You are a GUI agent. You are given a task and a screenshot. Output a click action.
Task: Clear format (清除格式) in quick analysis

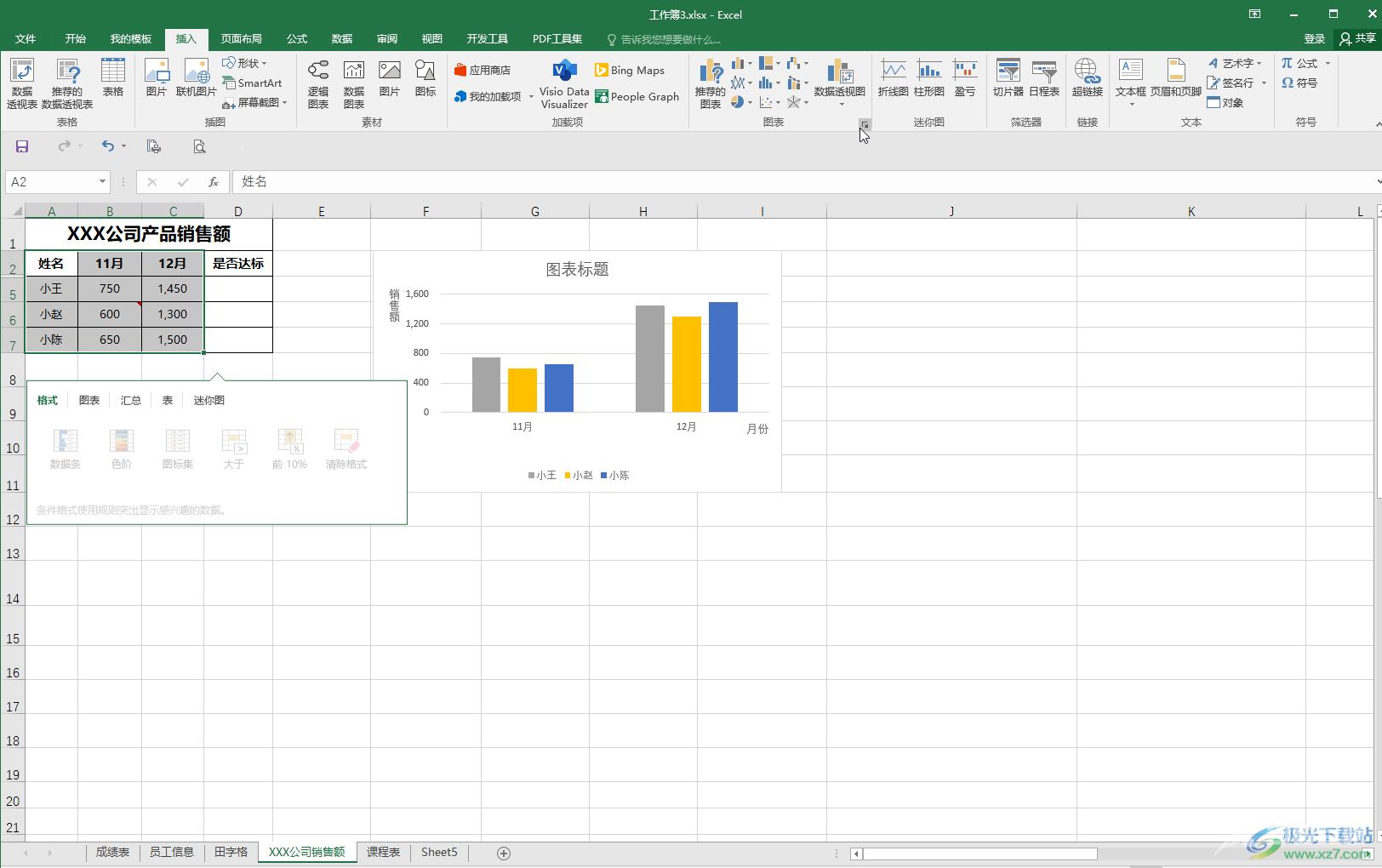tap(345, 448)
